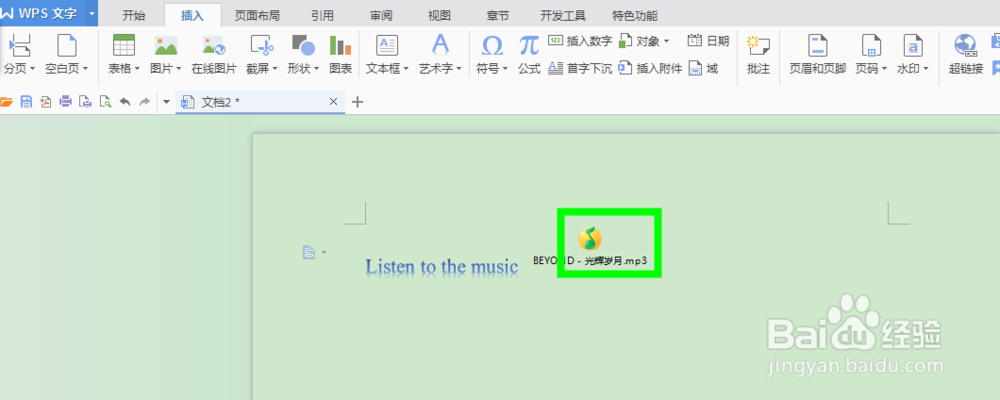Add a 批注 comment

(x=758, y=55)
